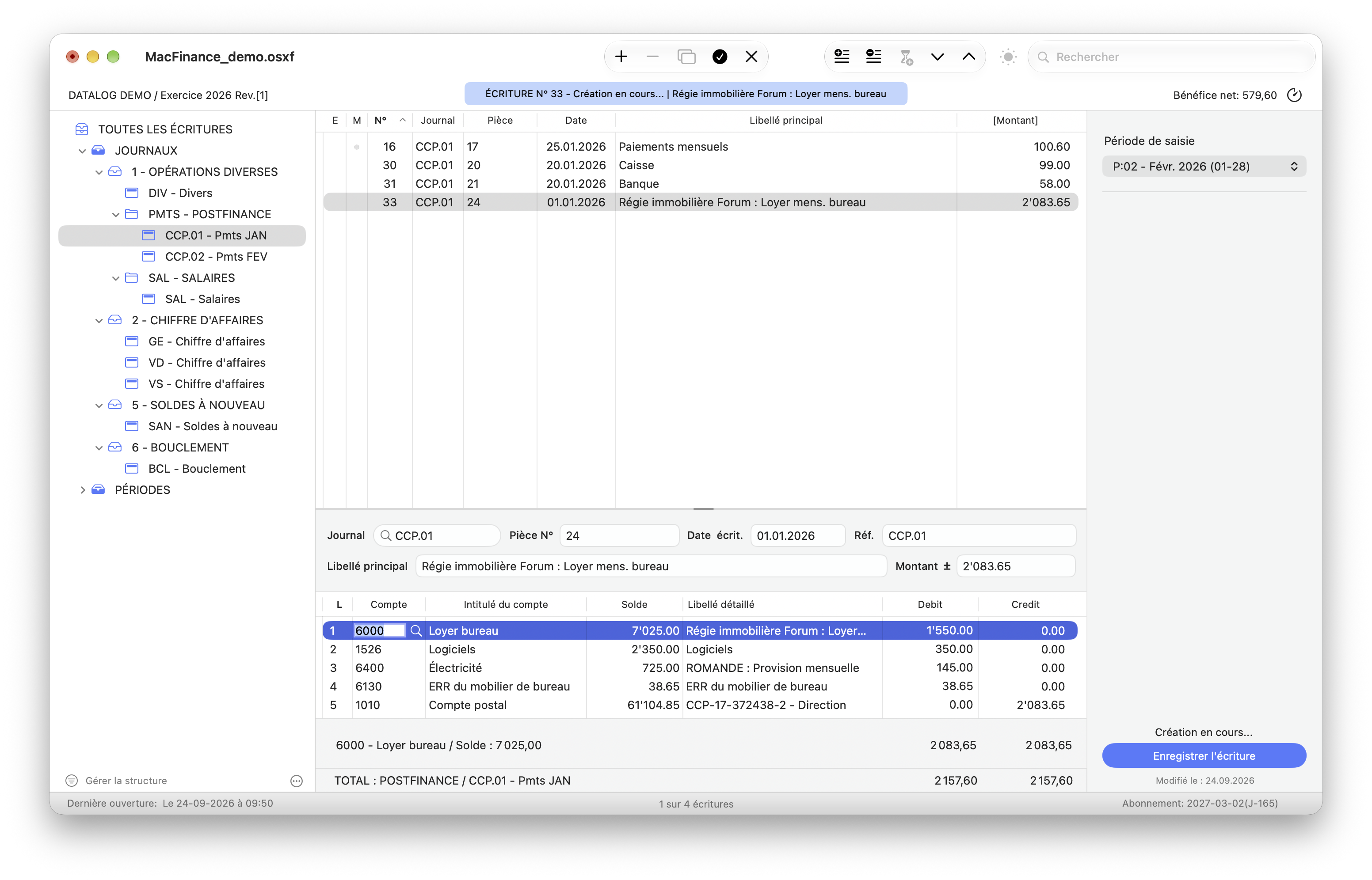Image resolution: width=1372 pixels, height=880 pixels.
Task: Collapse 1 - OPÉRATIONS DIVERSES group
Action: [98, 172]
